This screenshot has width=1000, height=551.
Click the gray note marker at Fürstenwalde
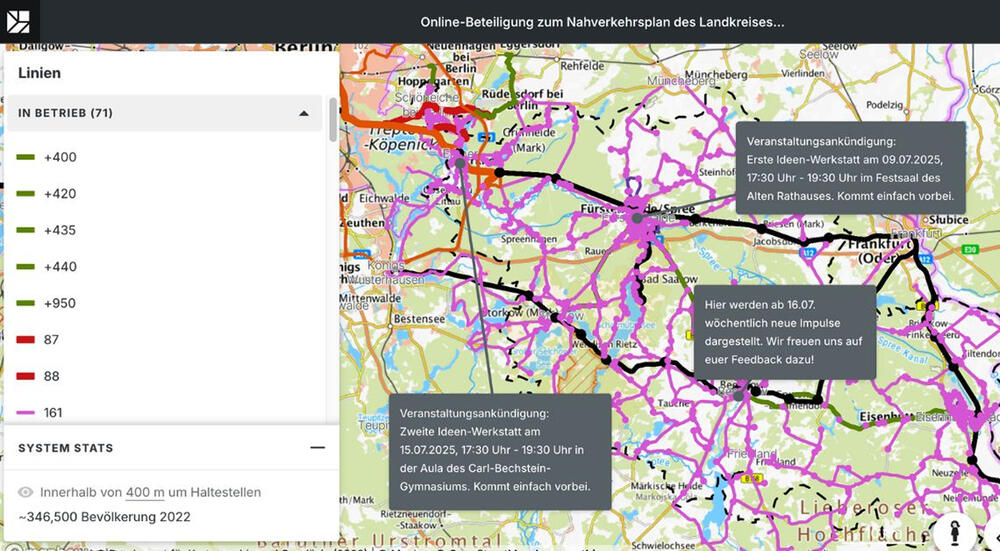(636, 218)
